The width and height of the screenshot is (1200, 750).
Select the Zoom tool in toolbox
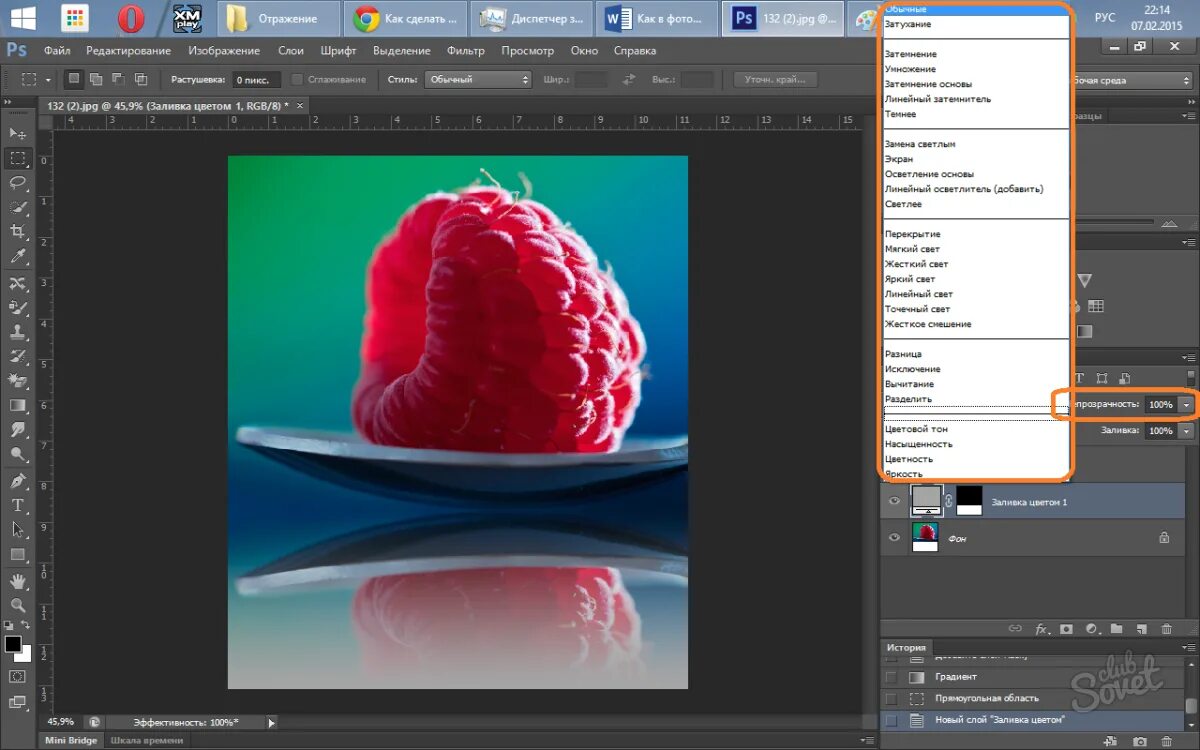tap(18, 605)
